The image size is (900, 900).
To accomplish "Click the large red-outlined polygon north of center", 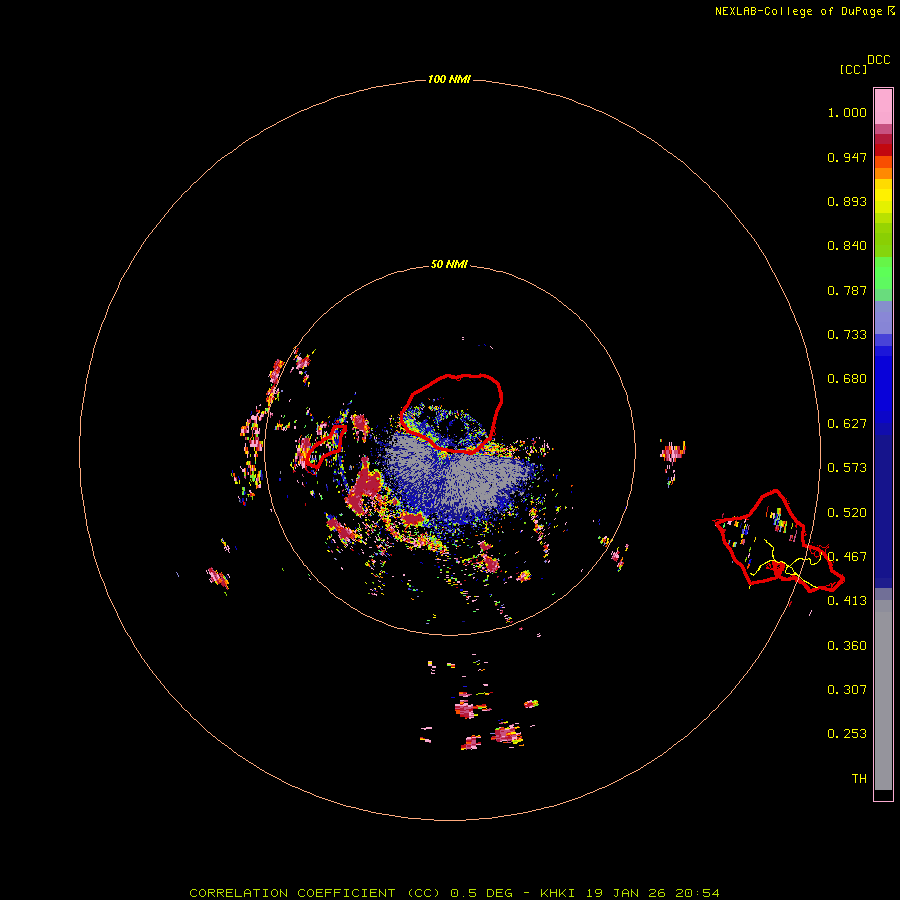I will pyautogui.click(x=451, y=413).
